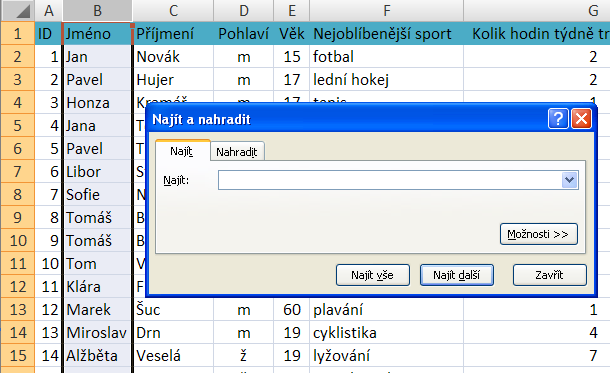The image size is (610, 373).
Task: Click the select-all corner triangle icon
Action: tap(17, 11)
